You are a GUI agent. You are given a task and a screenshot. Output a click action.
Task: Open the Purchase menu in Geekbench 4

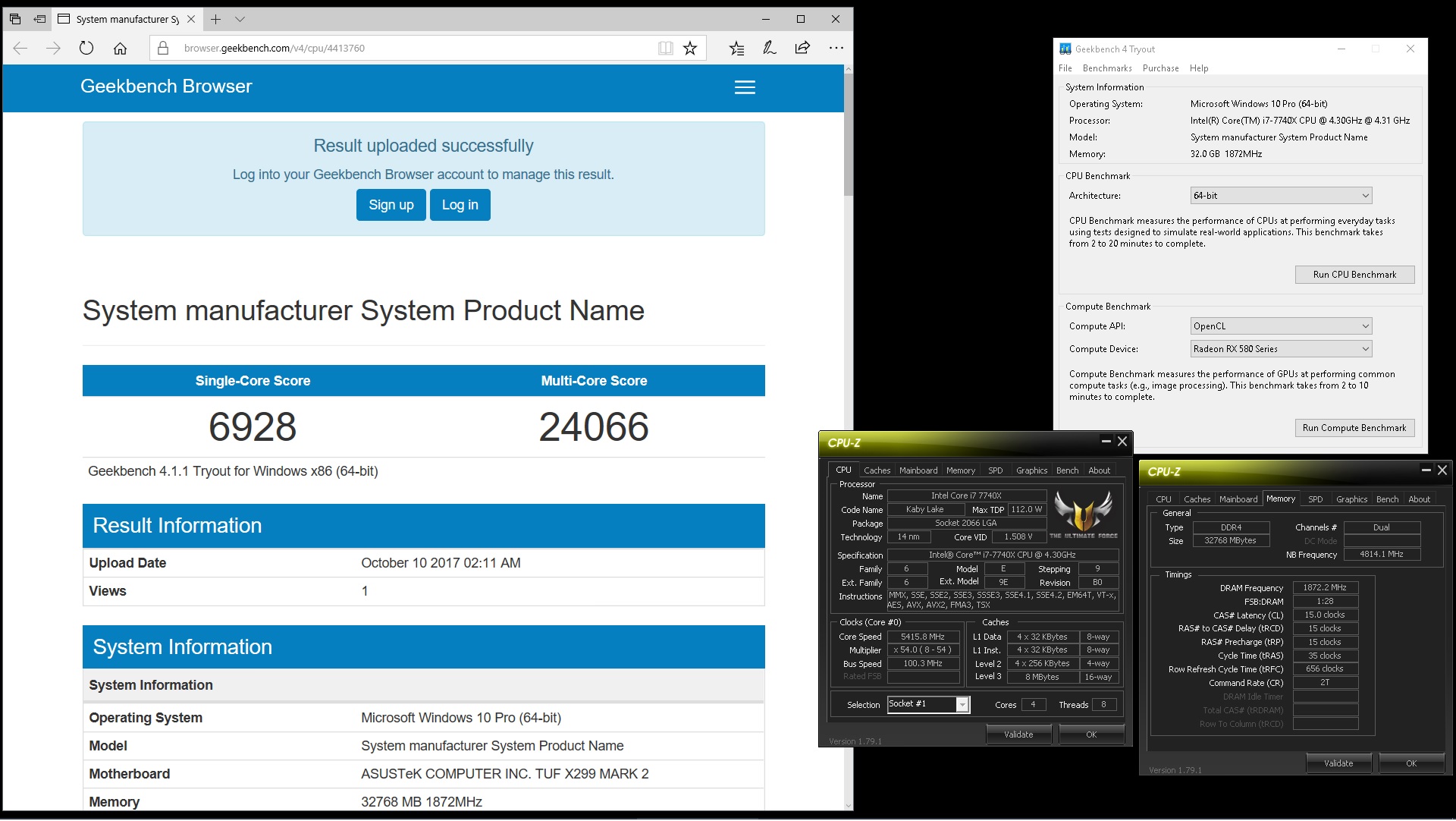click(1160, 68)
